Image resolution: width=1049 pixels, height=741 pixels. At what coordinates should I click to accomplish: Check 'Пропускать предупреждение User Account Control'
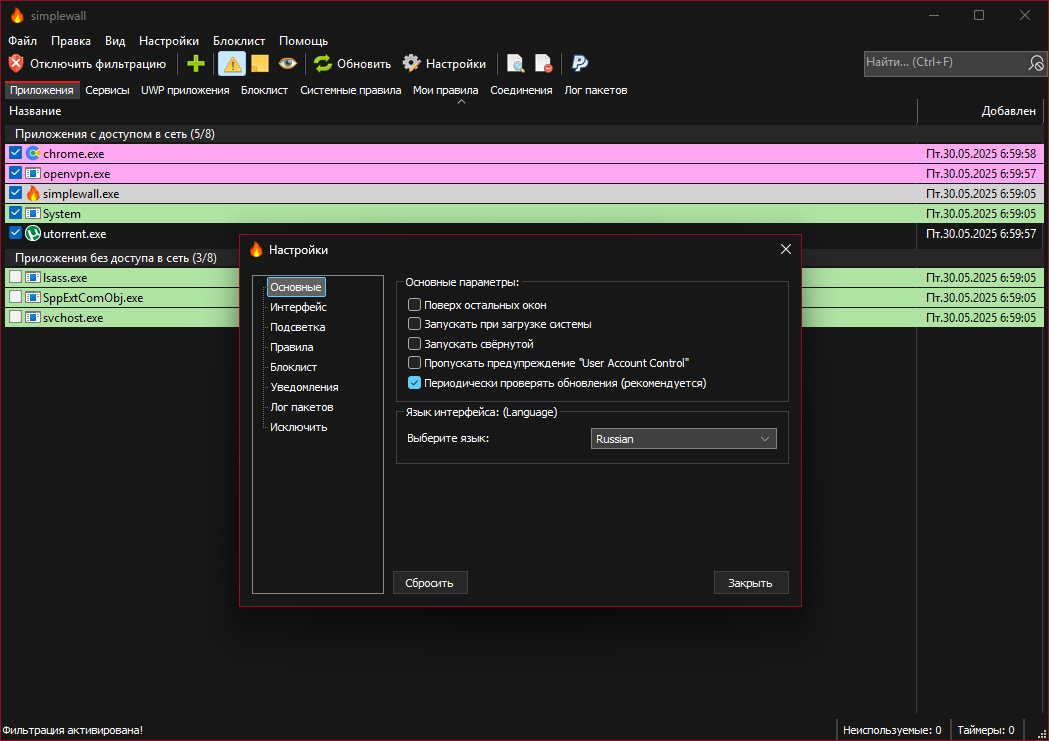[x=414, y=363]
